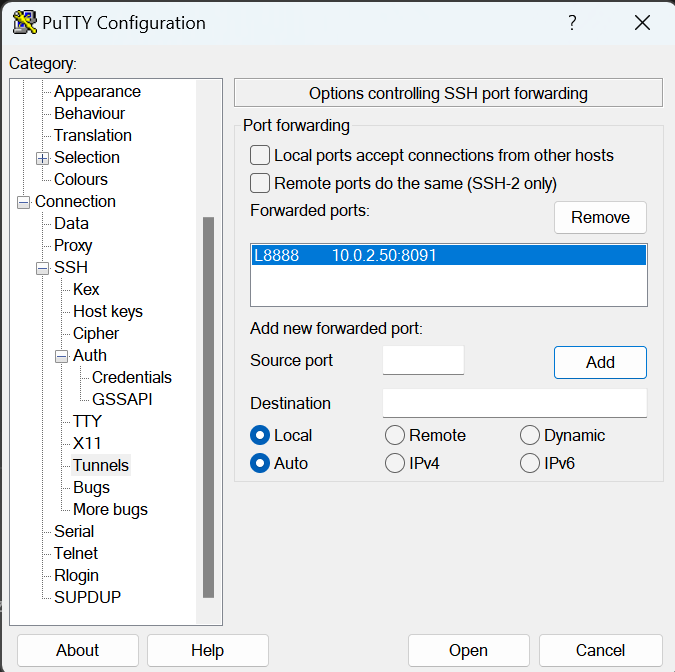Expand the Selection tree node
Screen dimensions: 675x672
pyautogui.click(x=42, y=158)
